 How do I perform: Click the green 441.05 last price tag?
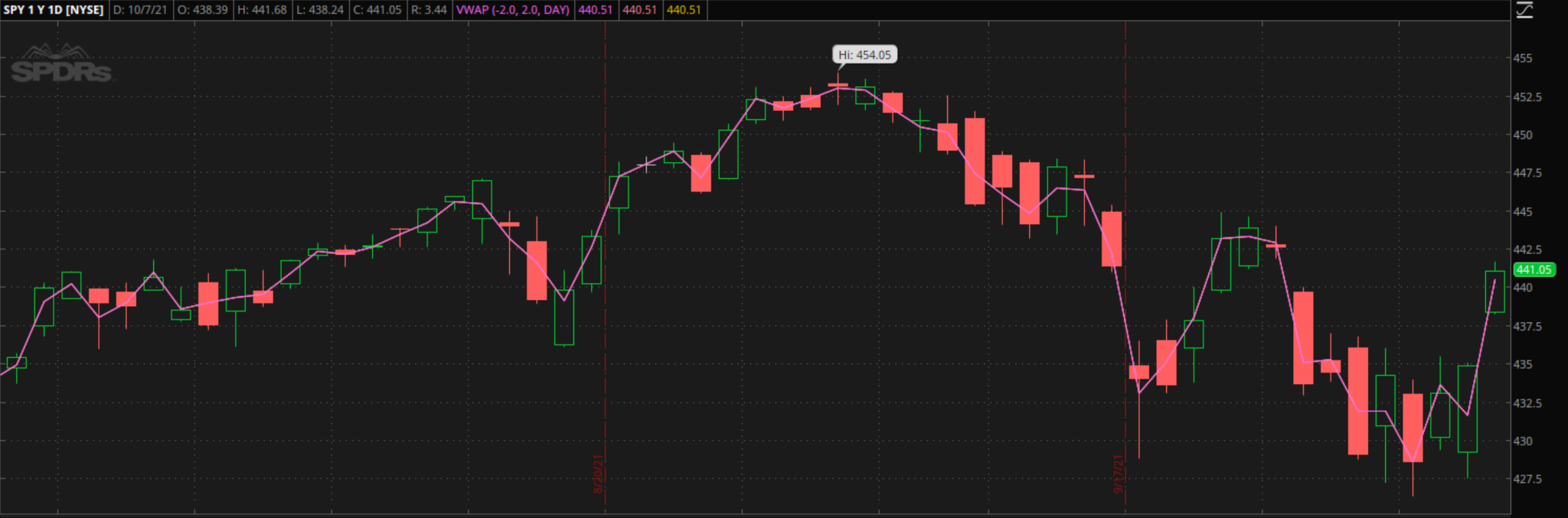tap(1534, 269)
